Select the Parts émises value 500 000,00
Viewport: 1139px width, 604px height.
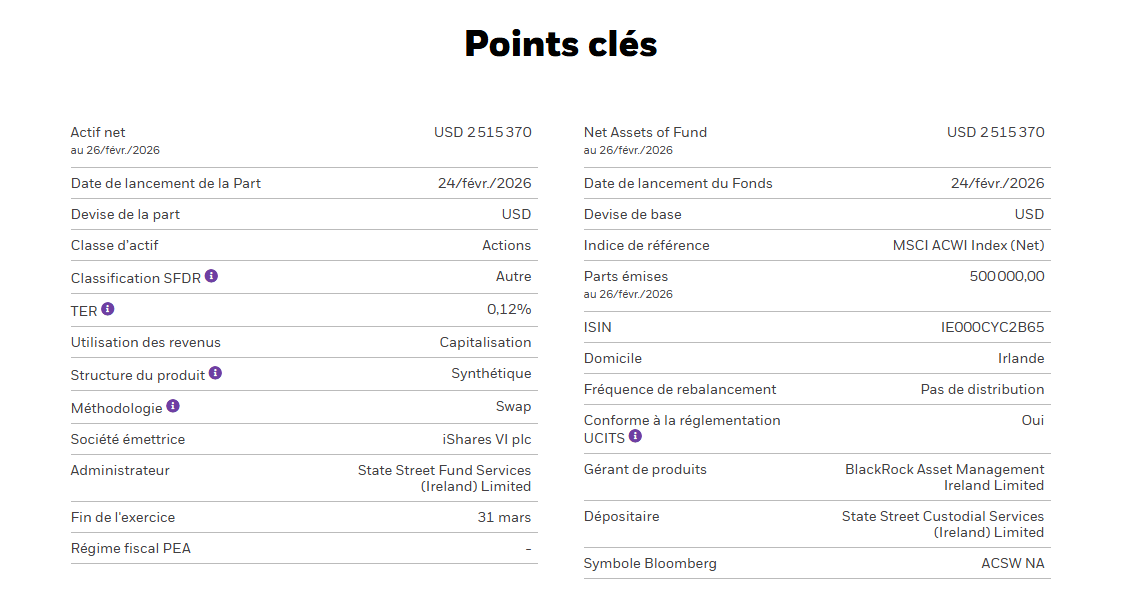[x=1007, y=276]
